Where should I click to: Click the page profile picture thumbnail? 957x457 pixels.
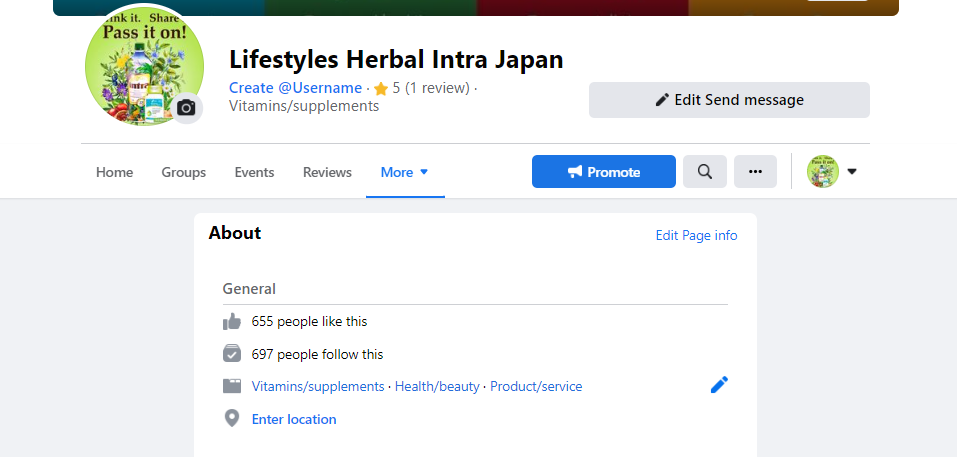click(822, 172)
